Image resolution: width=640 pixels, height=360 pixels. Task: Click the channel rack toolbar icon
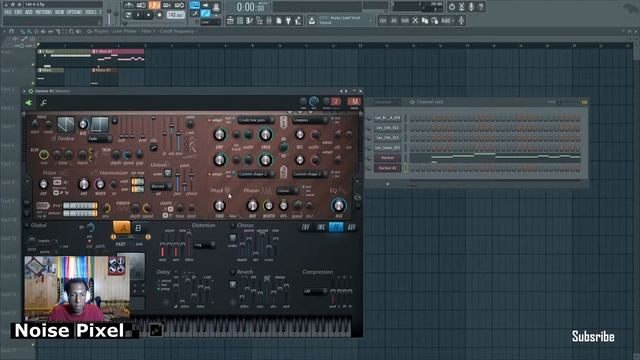pyautogui.click(x=240, y=20)
